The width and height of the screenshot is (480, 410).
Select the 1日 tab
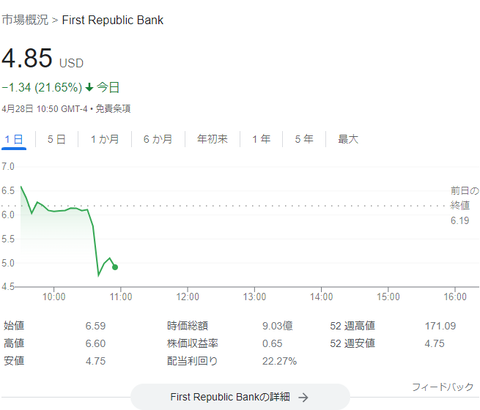coord(14,139)
